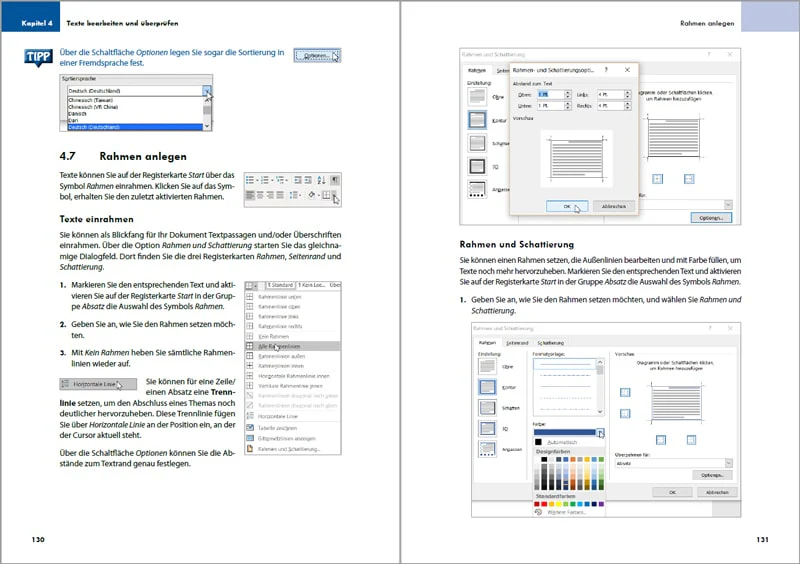Select 'Dänisch' in the language list
This screenshot has height=564, width=800.
[135, 114]
